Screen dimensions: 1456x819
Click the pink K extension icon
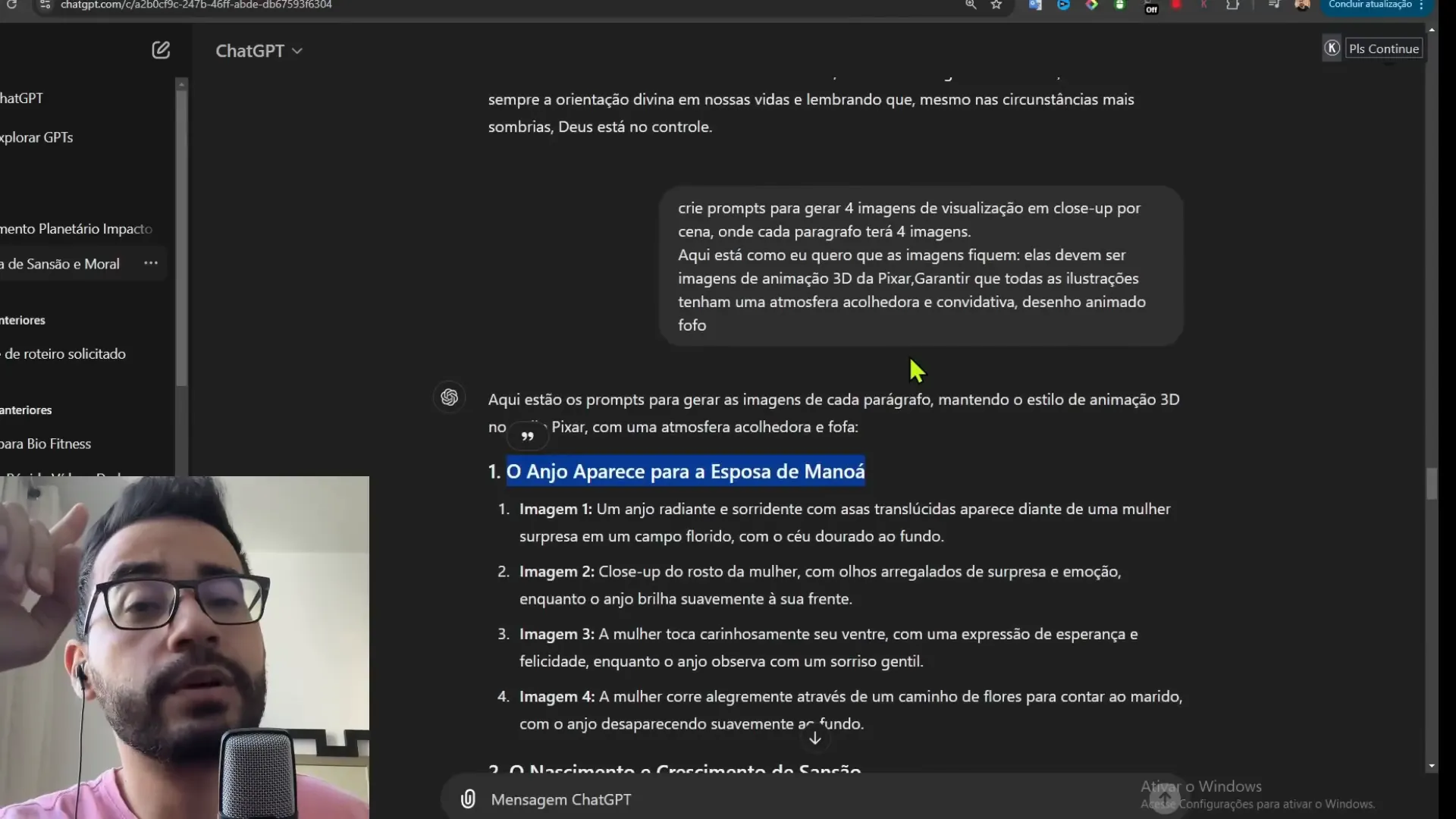pos(1203,5)
